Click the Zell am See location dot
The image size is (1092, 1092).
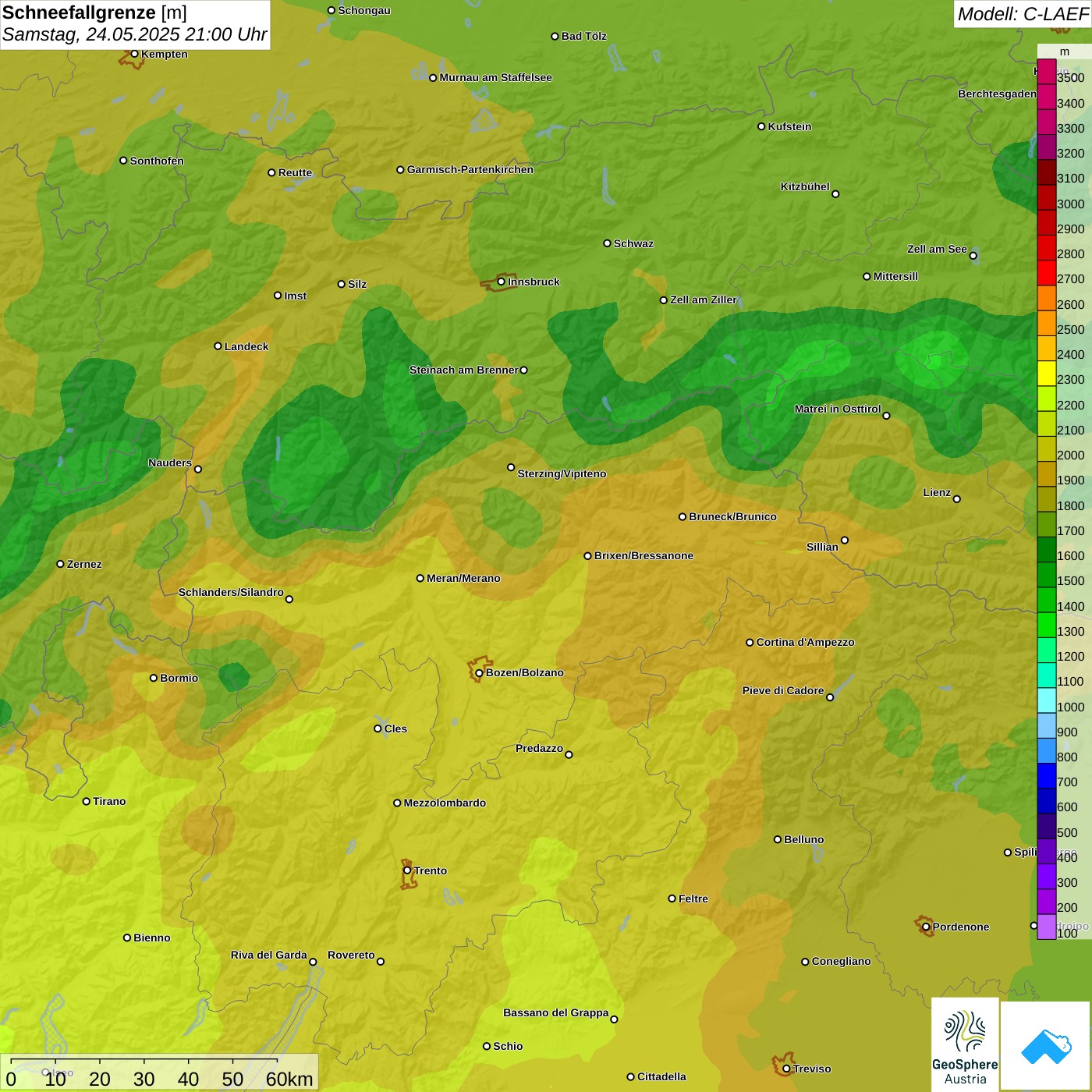973,255
